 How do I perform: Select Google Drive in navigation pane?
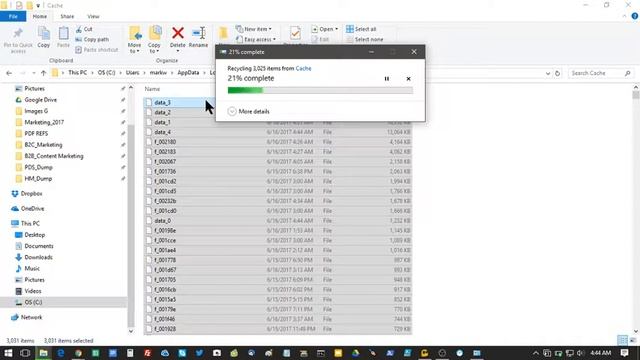click(x=40, y=100)
